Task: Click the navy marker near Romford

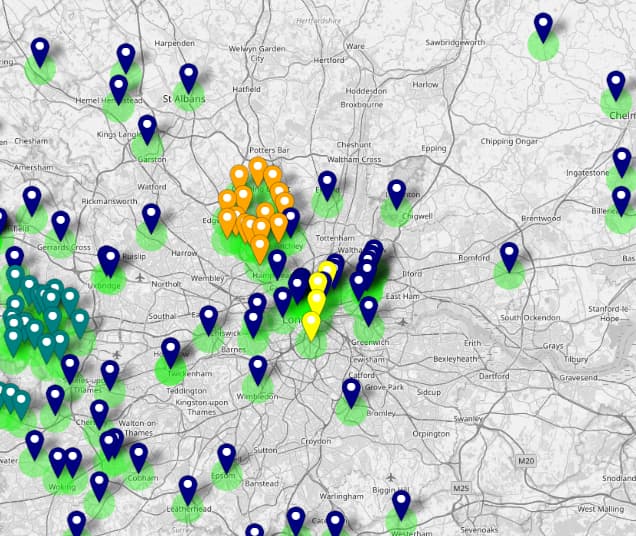Action: (x=509, y=256)
